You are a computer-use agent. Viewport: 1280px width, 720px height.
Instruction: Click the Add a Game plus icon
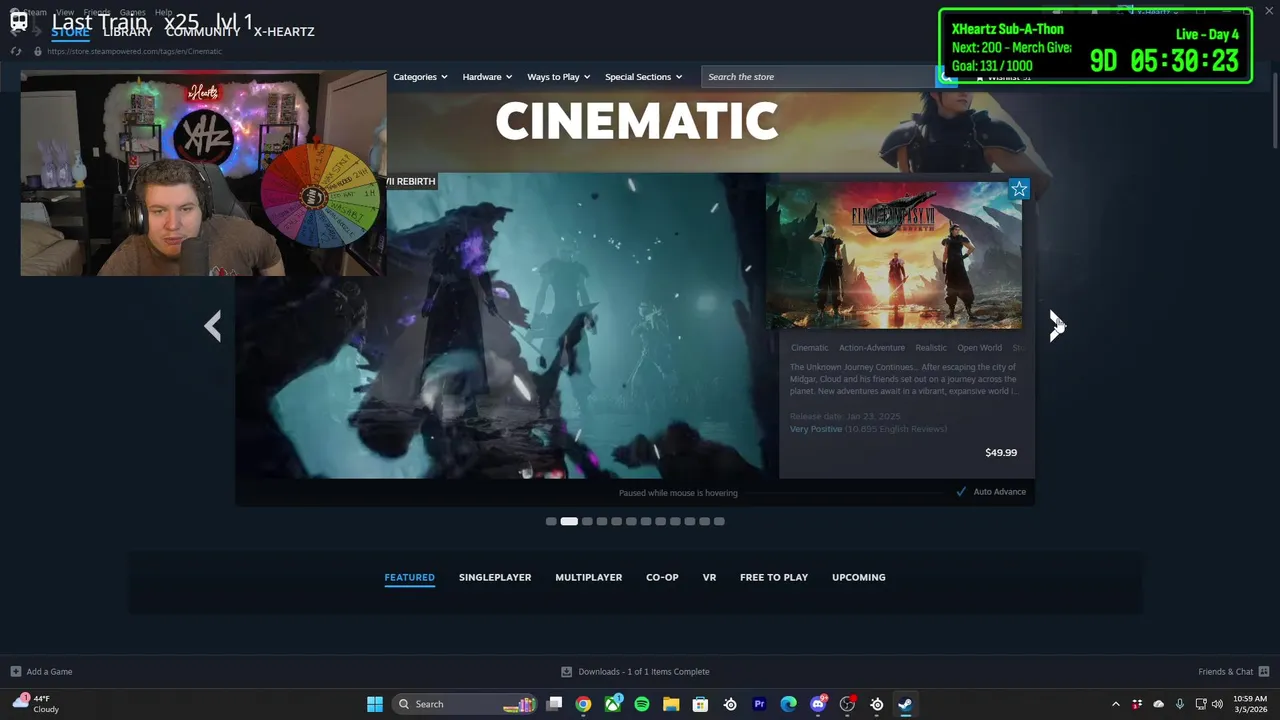coord(15,672)
